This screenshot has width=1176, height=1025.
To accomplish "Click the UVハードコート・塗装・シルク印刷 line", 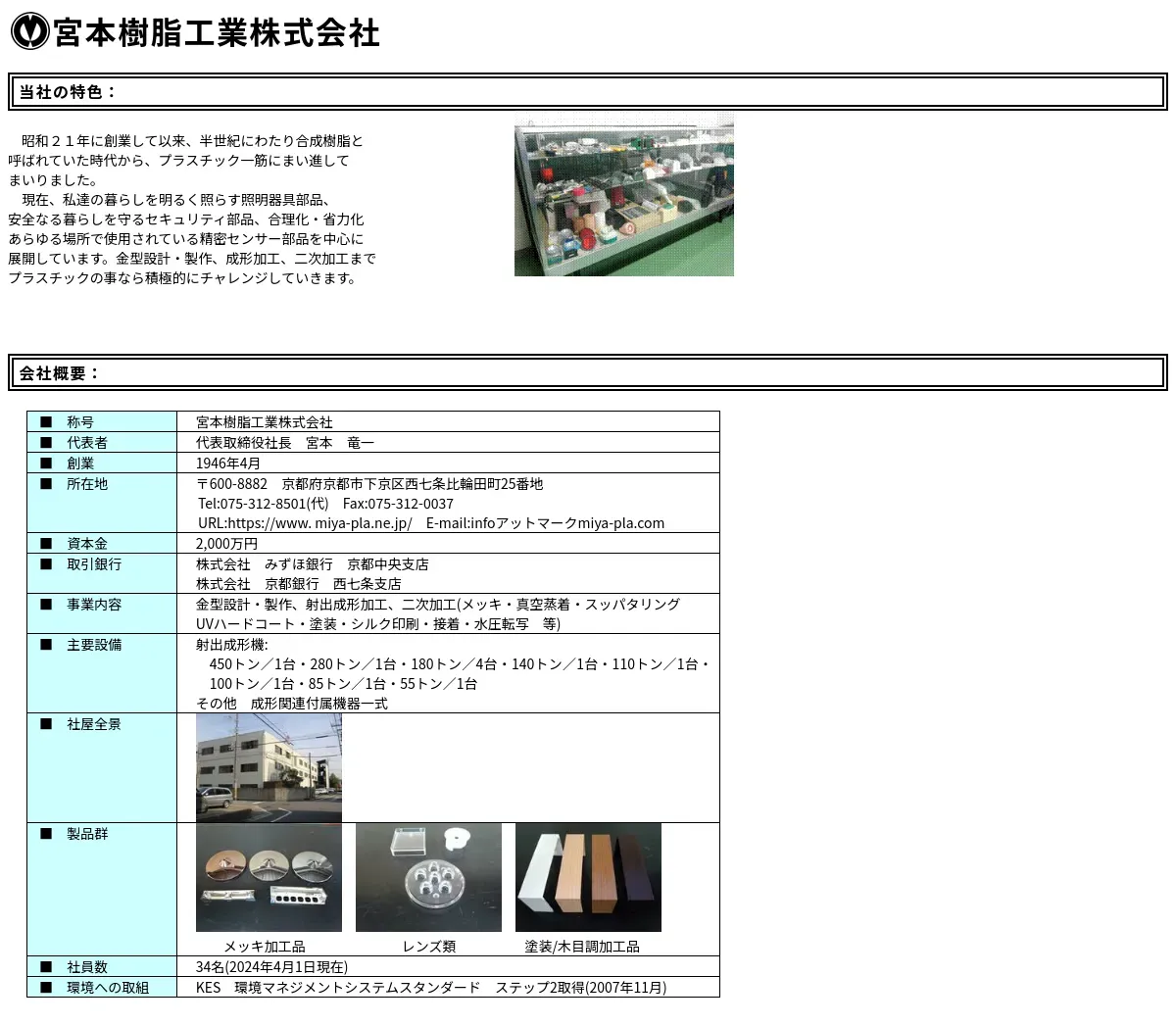I will pos(378,624).
